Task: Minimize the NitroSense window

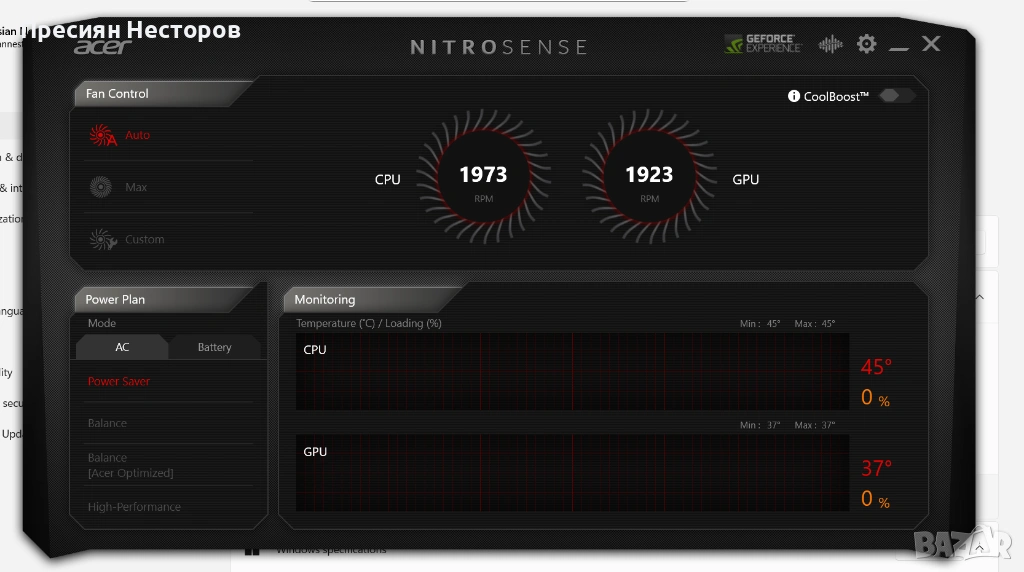Action: tap(898, 46)
